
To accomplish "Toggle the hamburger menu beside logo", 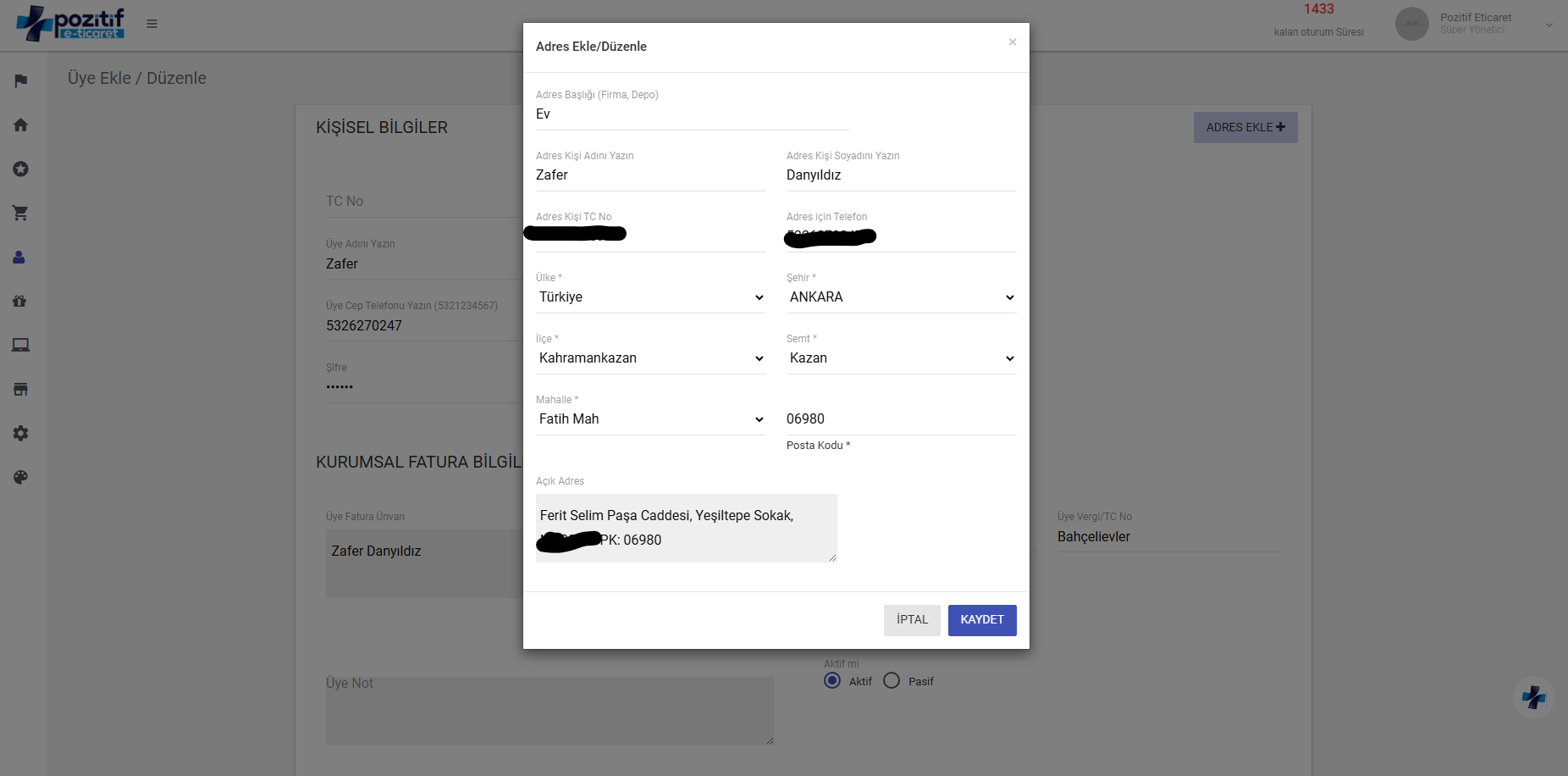I will click(x=152, y=24).
